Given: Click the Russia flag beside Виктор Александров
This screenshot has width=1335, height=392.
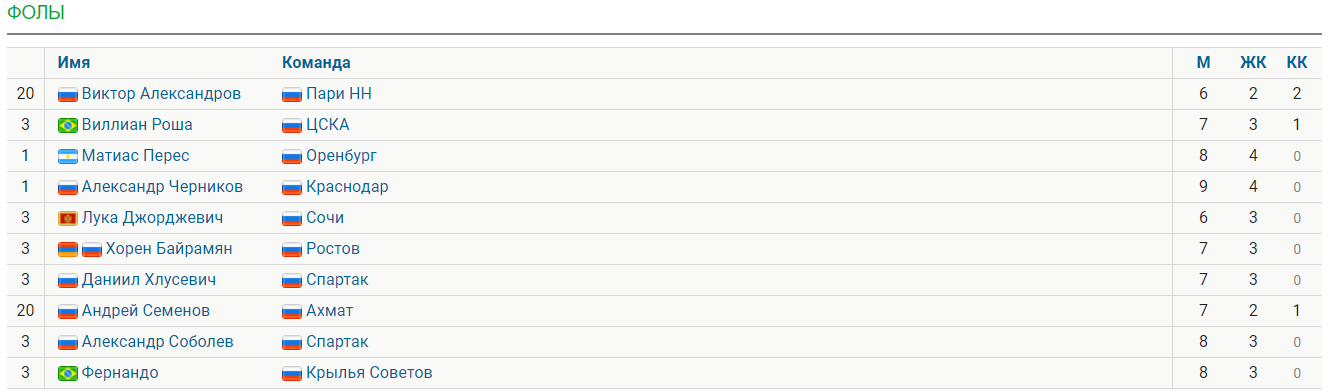Looking at the screenshot, I should (68, 95).
